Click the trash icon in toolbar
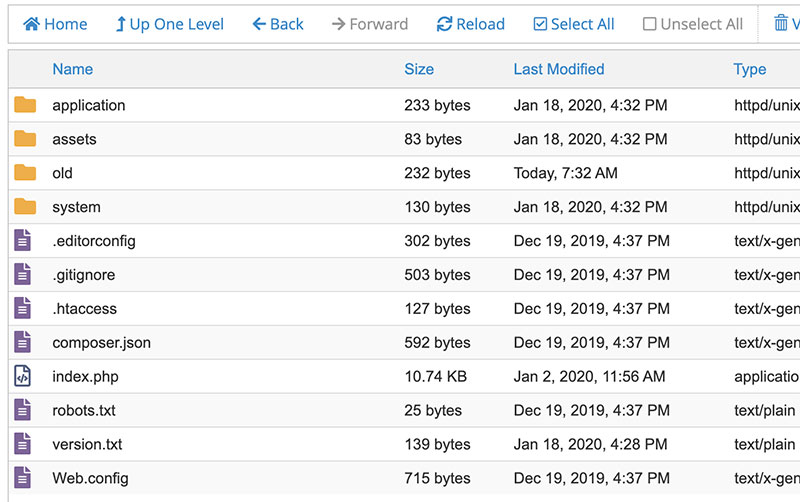This screenshot has height=502, width=800. pos(781,24)
